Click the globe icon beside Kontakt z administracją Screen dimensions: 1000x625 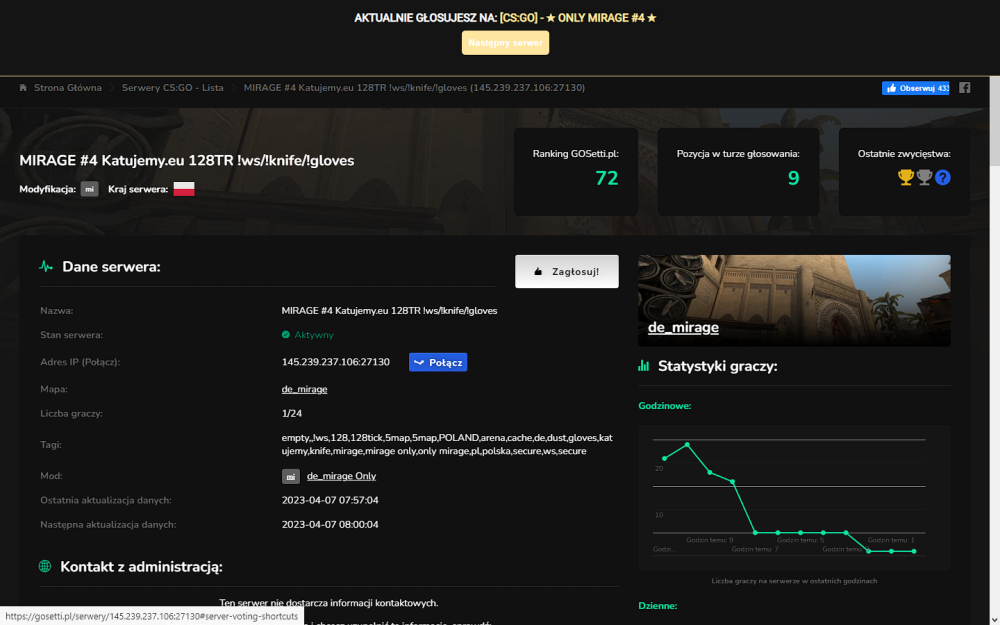pyautogui.click(x=45, y=566)
